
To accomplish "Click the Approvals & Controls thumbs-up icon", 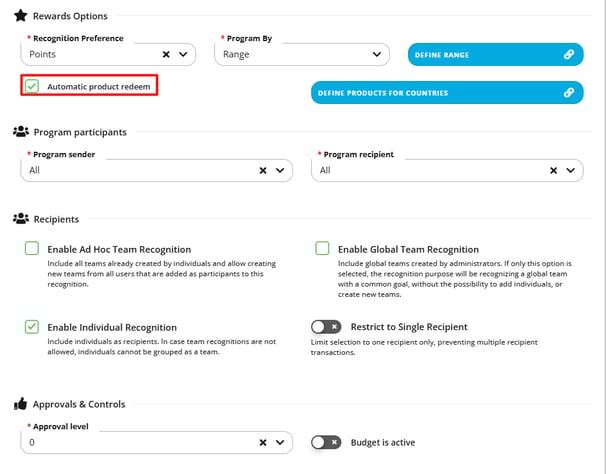I will click(20, 404).
